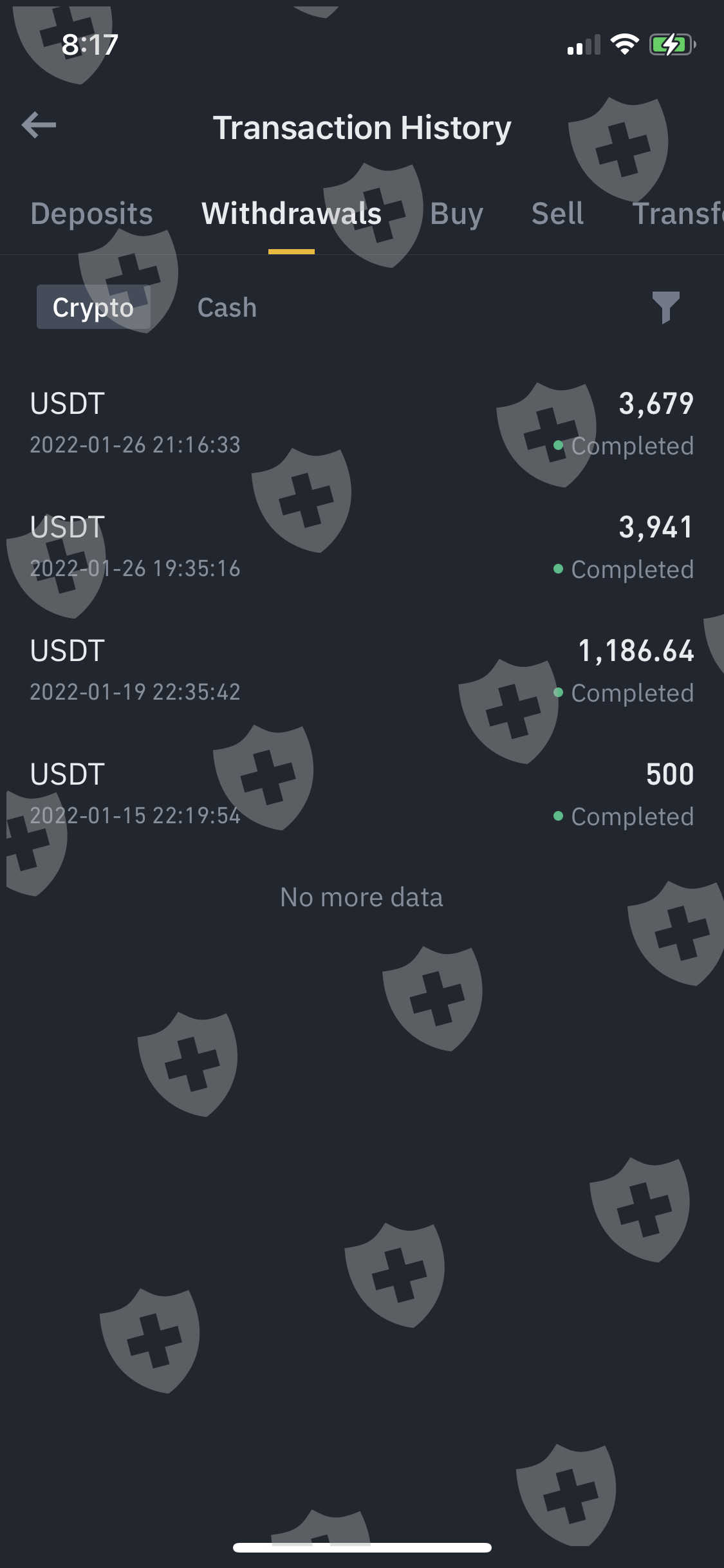Viewport: 724px width, 1568px height.
Task: Switch to the Sell tab
Action: pos(557,214)
